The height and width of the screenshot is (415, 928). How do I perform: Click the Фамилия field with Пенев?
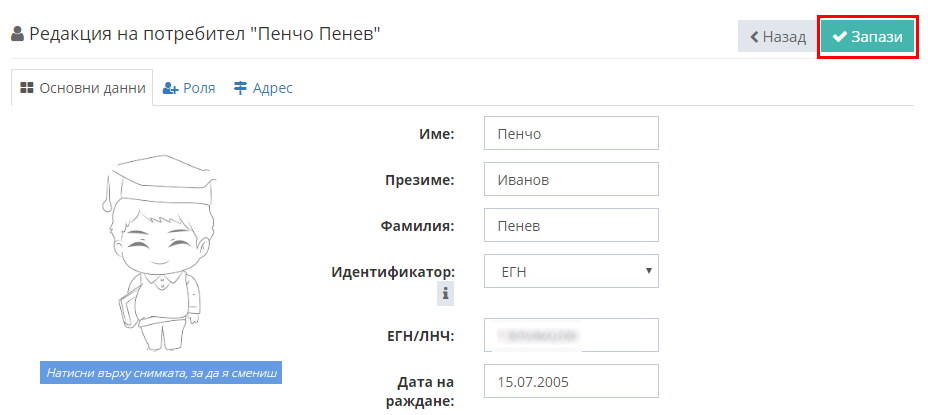pos(571,225)
